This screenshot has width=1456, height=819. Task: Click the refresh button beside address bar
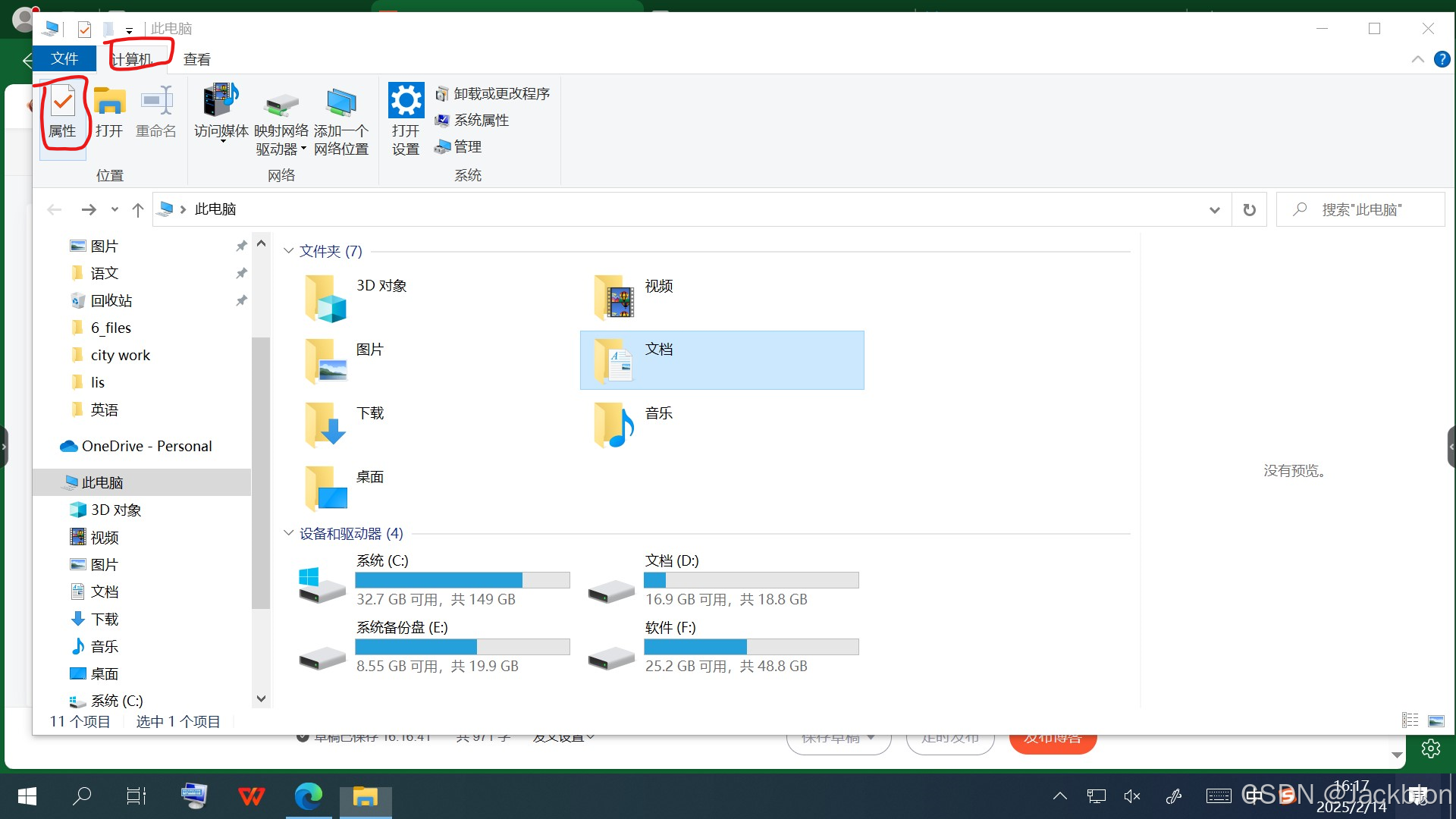coord(1249,210)
